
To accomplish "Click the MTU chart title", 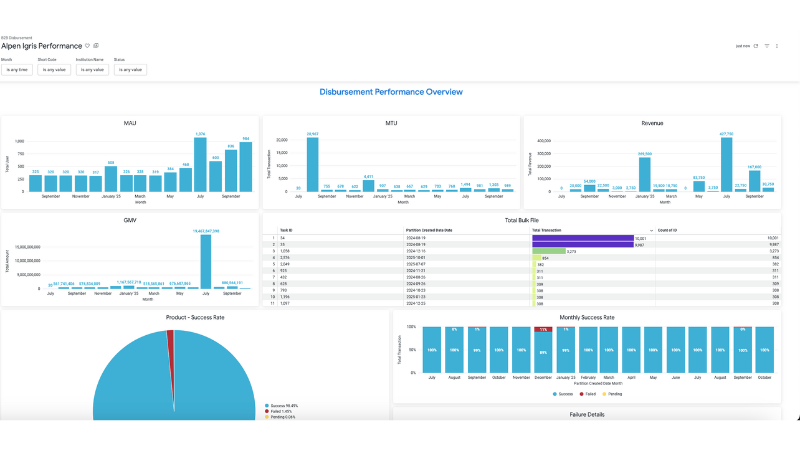I will pyautogui.click(x=391, y=123).
